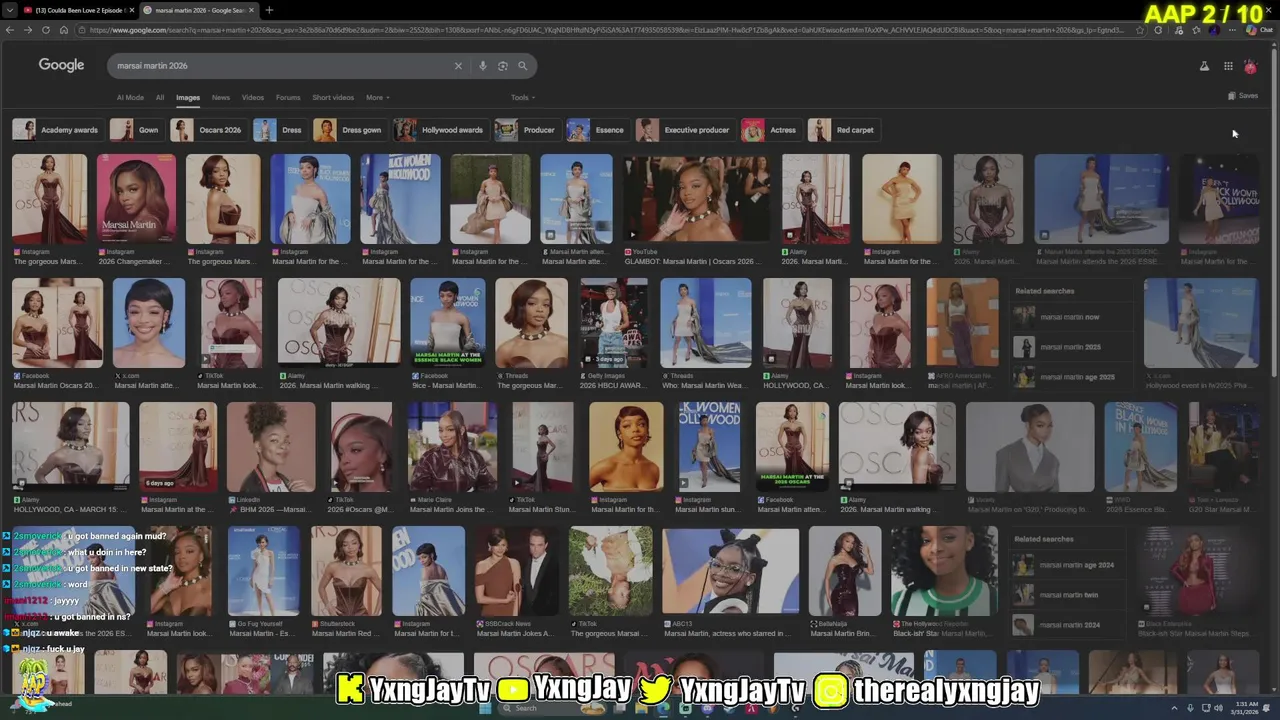Open Google Search Labs flask icon
Viewport: 1280px width, 720px height.
[x=1204, y=66]
